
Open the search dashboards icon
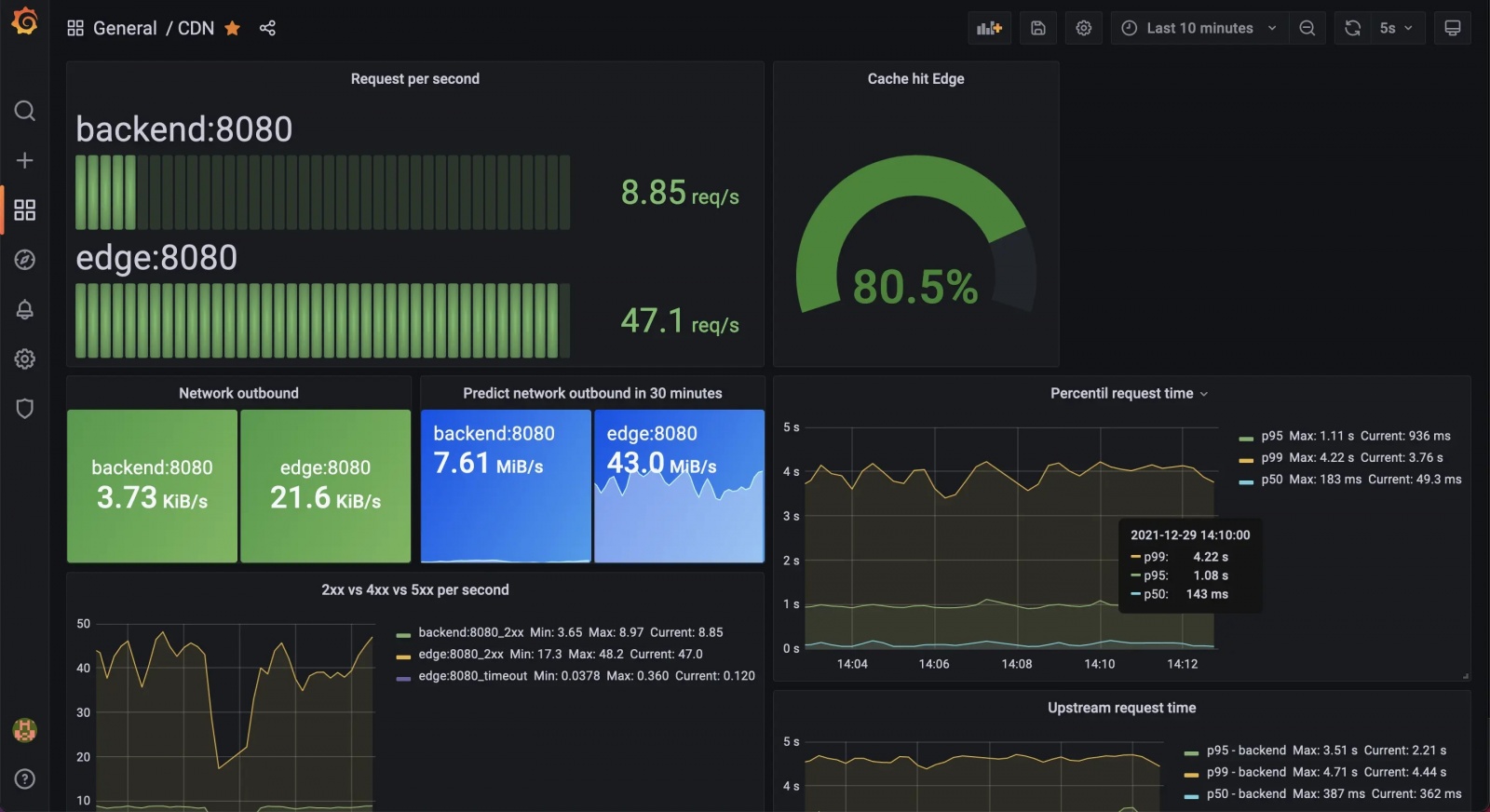click(x=25, y=111)
